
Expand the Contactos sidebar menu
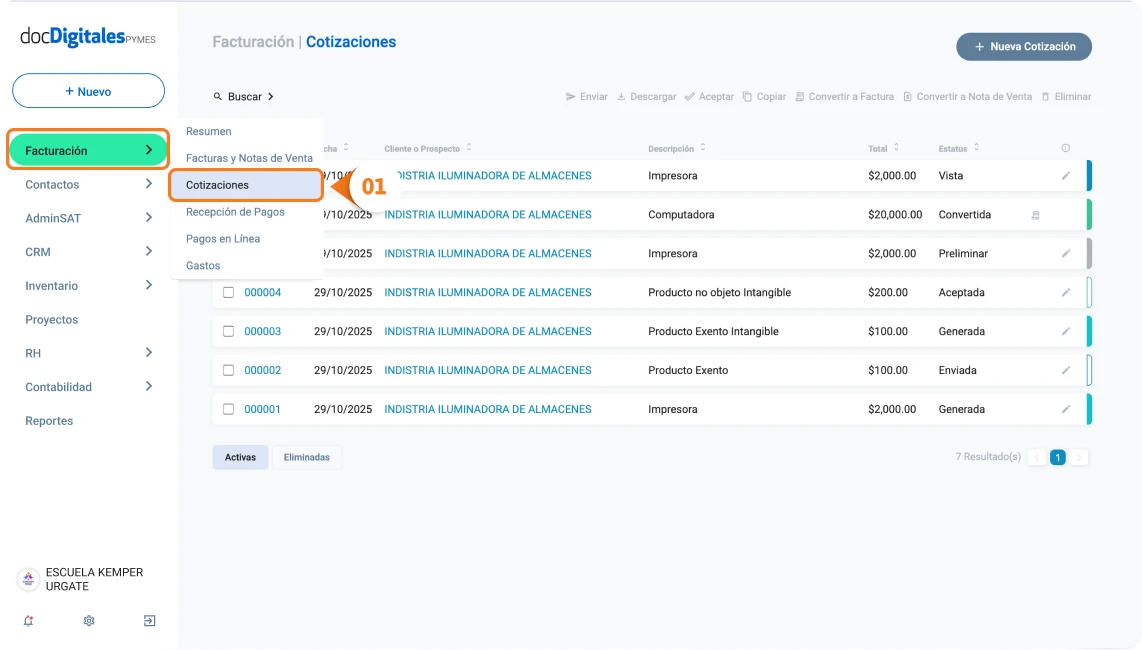pos(148,184)
